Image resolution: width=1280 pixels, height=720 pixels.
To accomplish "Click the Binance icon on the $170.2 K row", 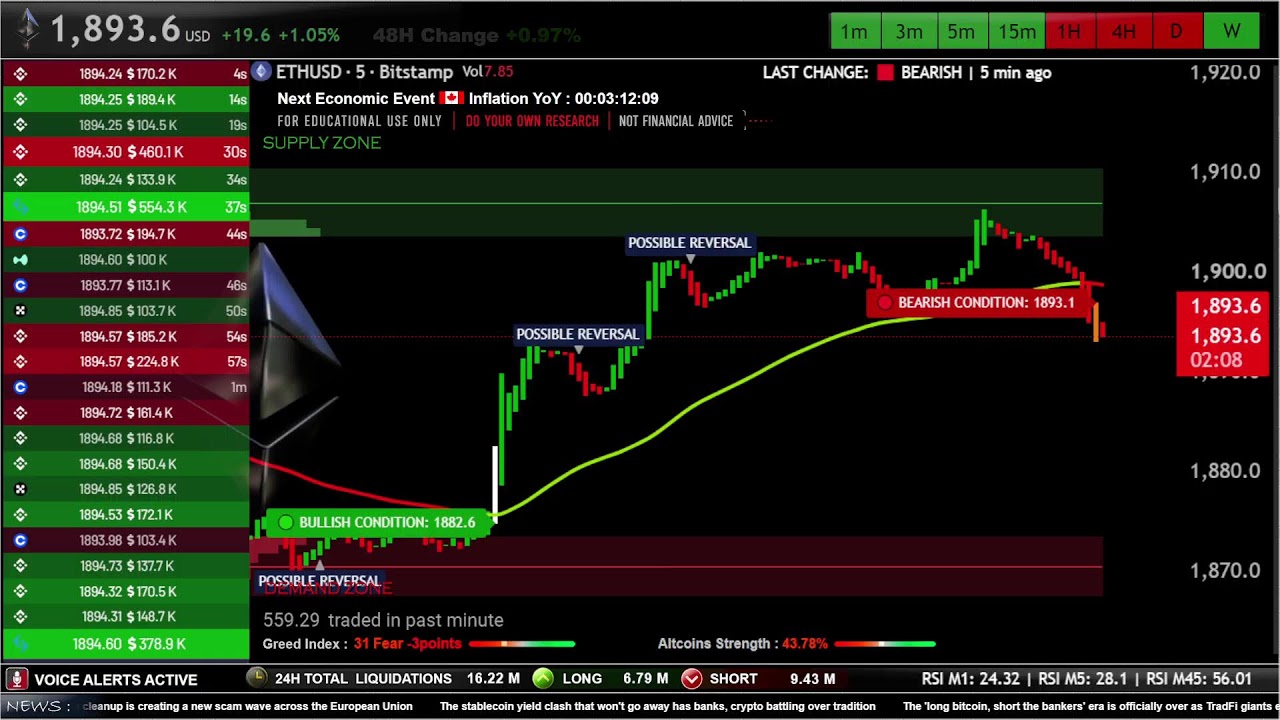I will (x=20, y=73).
